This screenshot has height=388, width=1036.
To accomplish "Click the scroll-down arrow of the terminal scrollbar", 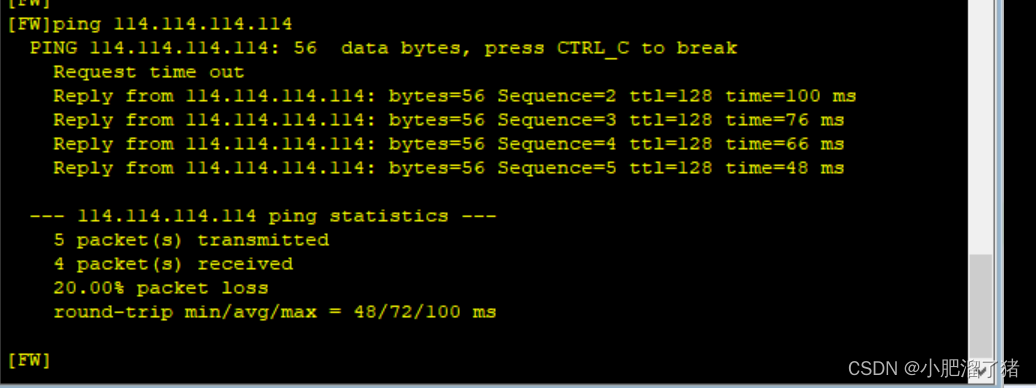I will 981,371.
